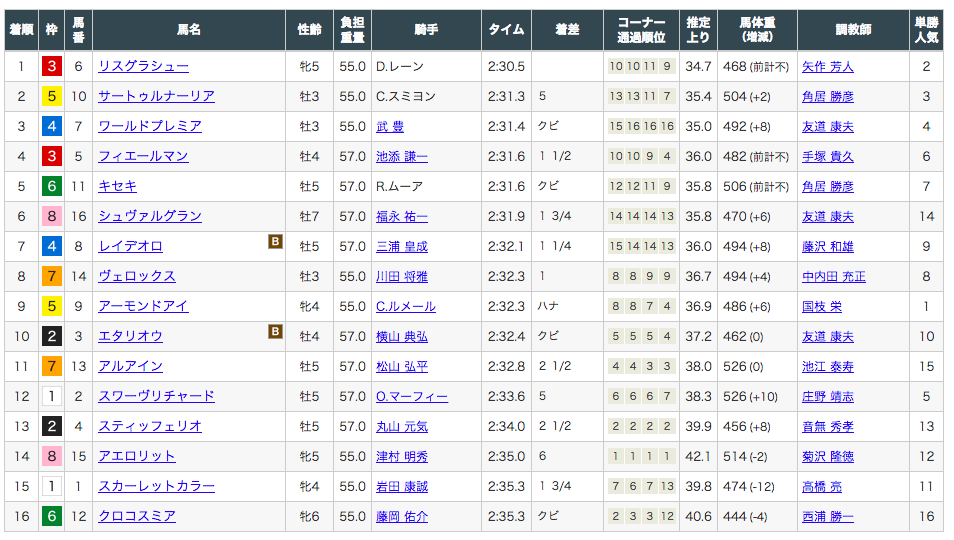Image resolution: width=954 pixels, height=540 pixels.
Task: Click white frame badge 1 in スワーヴリチャード row
Action: coord(52,396)
